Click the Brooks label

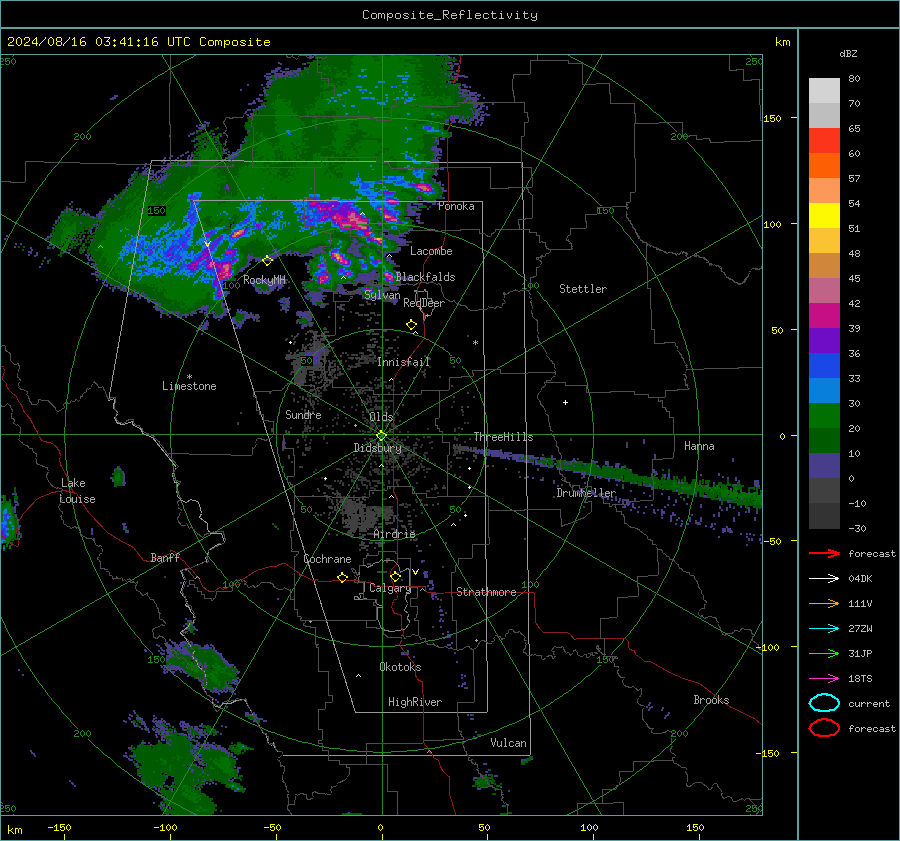(711, 700)
